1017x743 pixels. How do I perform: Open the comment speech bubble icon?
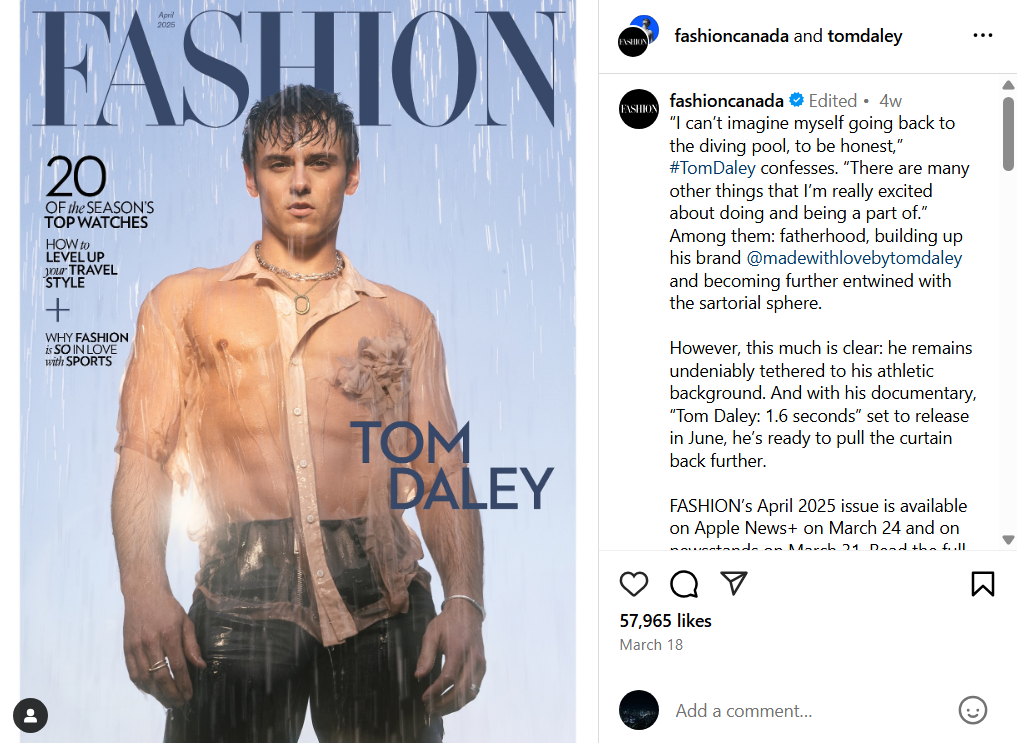coord(684,584)
